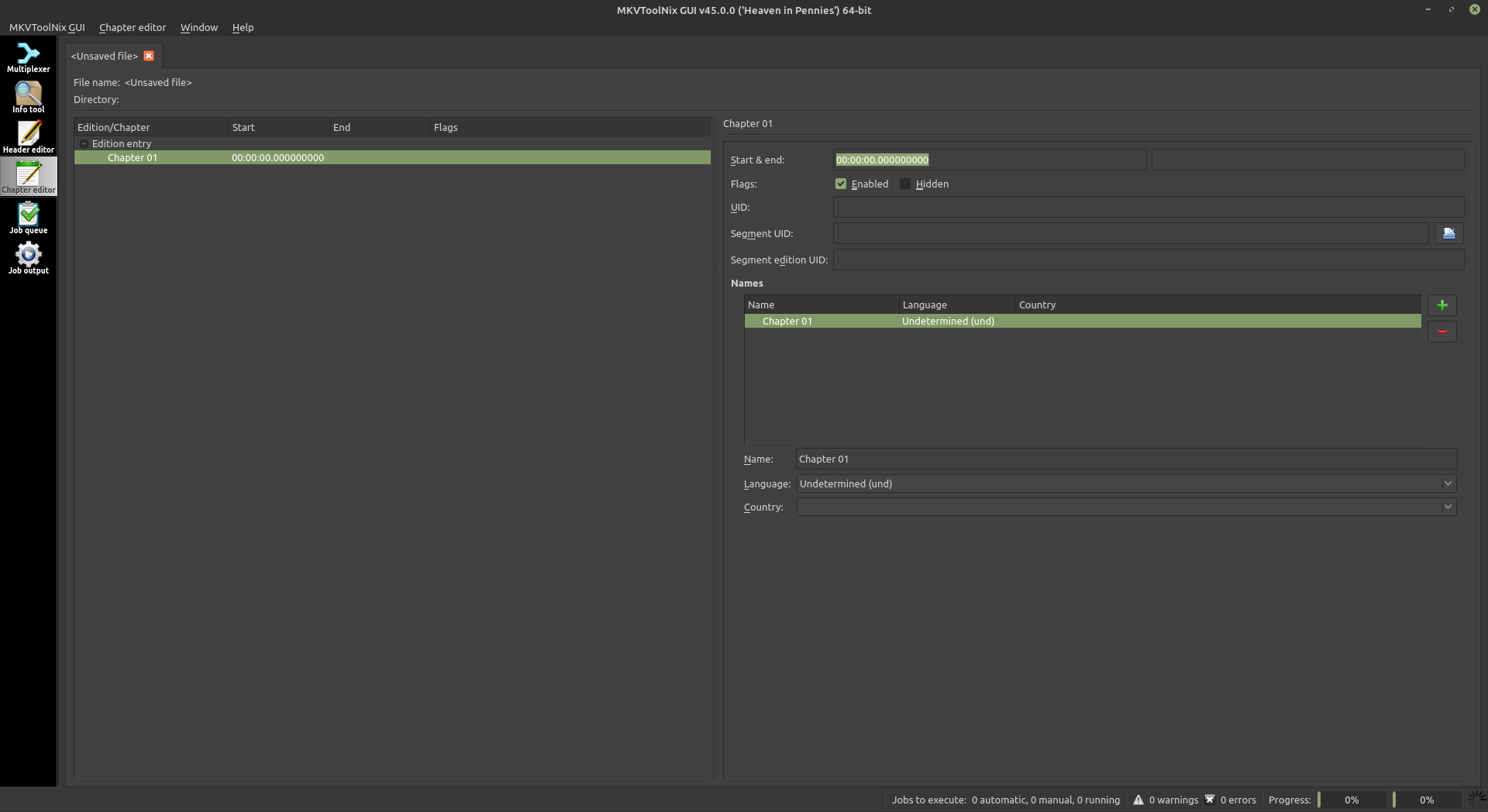Viewport: 1488px width, 812px height.
Task: Click the Language column header in Names
Action: [957, 304]
